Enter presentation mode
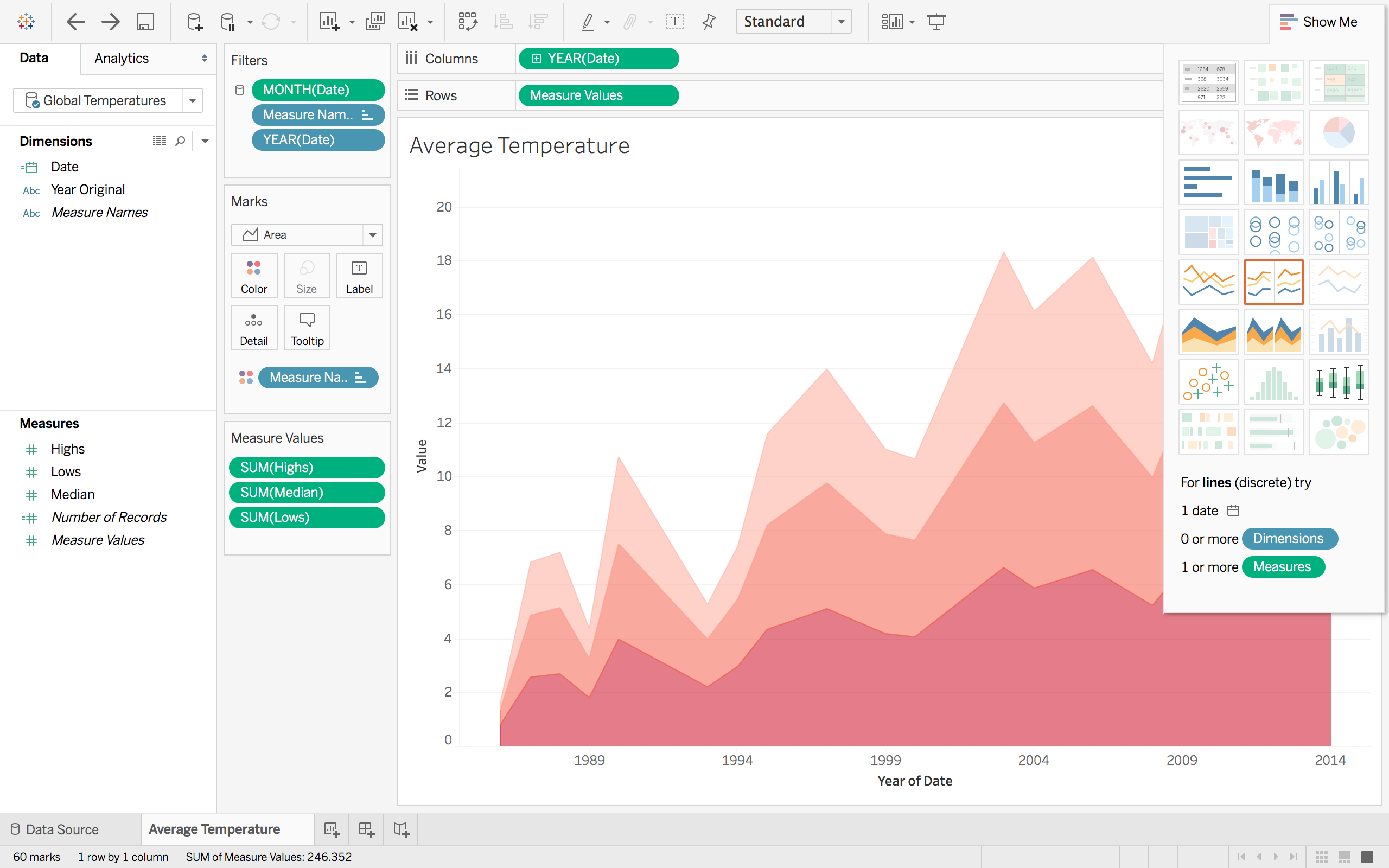 point(936,21)
